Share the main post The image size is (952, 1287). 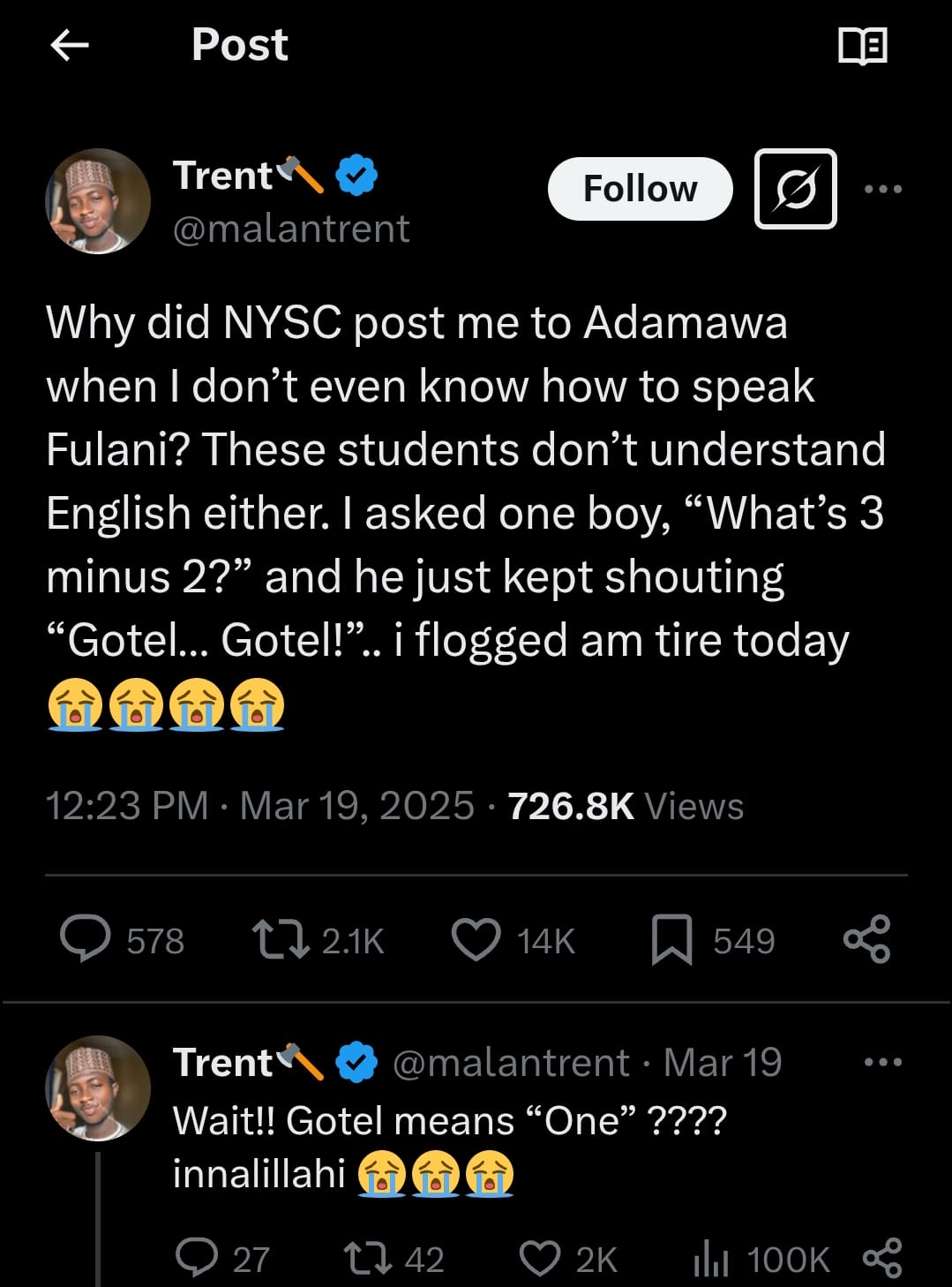click(x=866, y=939)
